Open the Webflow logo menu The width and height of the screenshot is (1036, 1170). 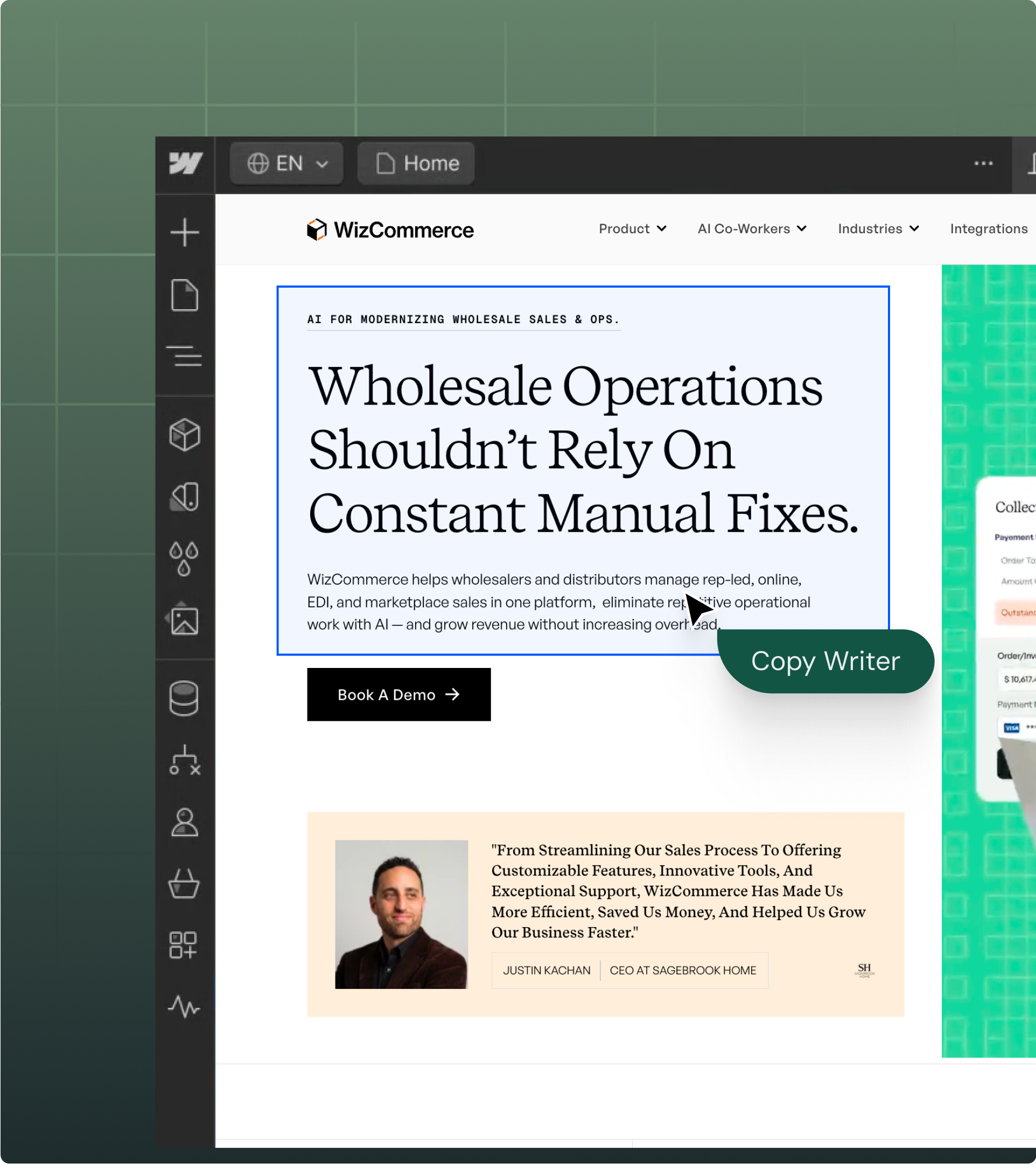pyautogui.click(x=185, y=163)
